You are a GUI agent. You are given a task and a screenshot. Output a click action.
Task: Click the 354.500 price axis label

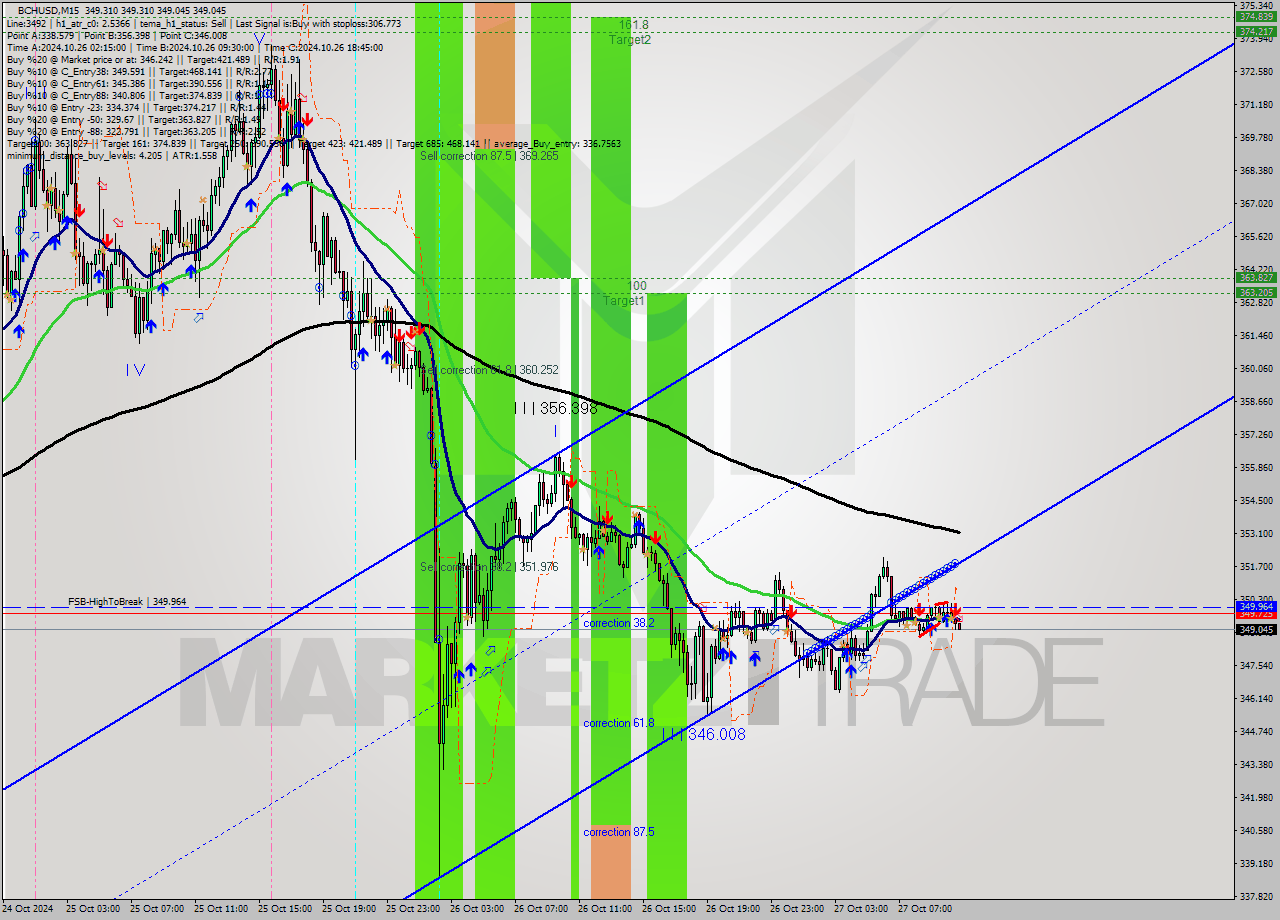1256,500
